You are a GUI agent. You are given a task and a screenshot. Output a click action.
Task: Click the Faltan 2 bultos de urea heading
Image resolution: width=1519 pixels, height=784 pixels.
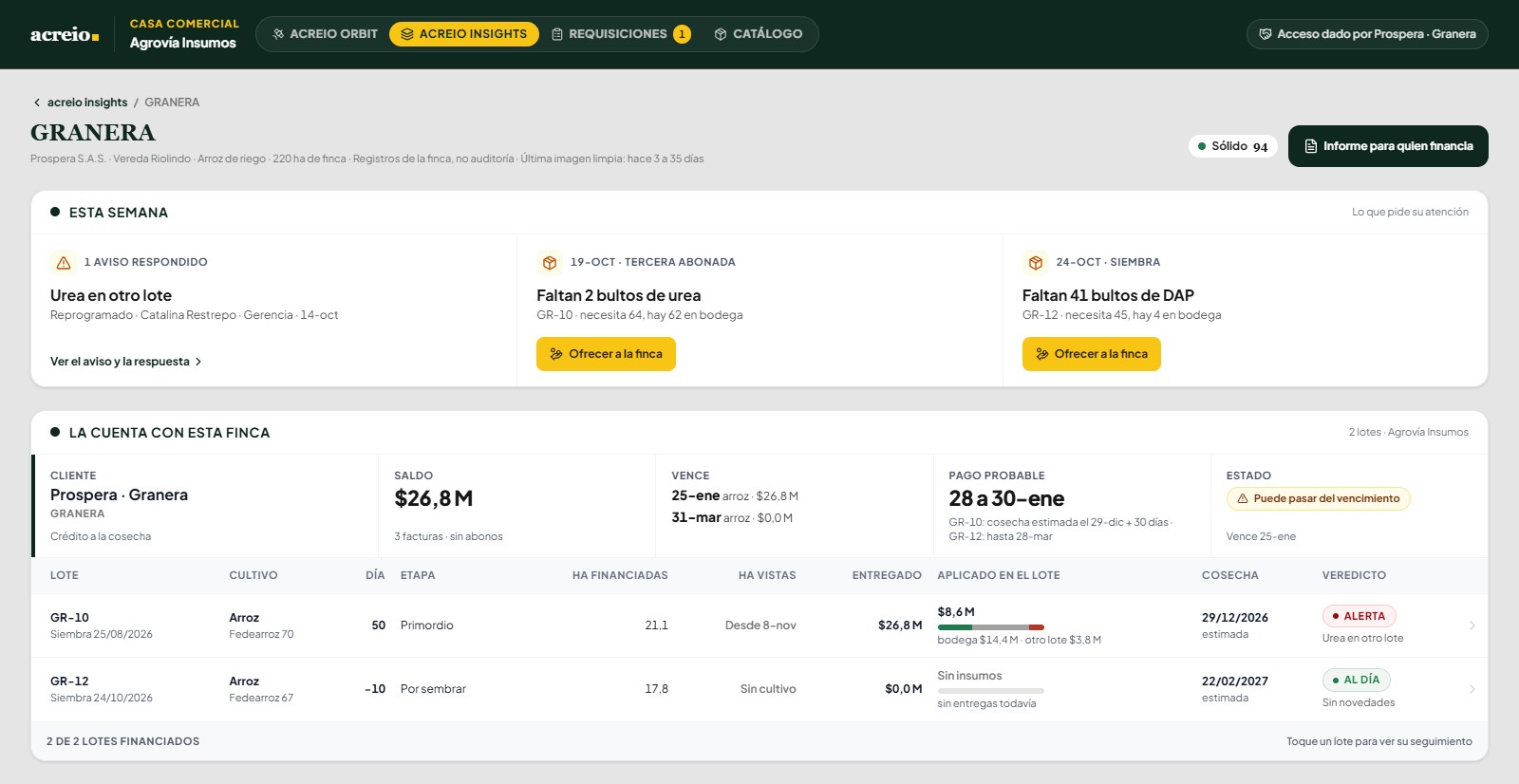point(619,295)
